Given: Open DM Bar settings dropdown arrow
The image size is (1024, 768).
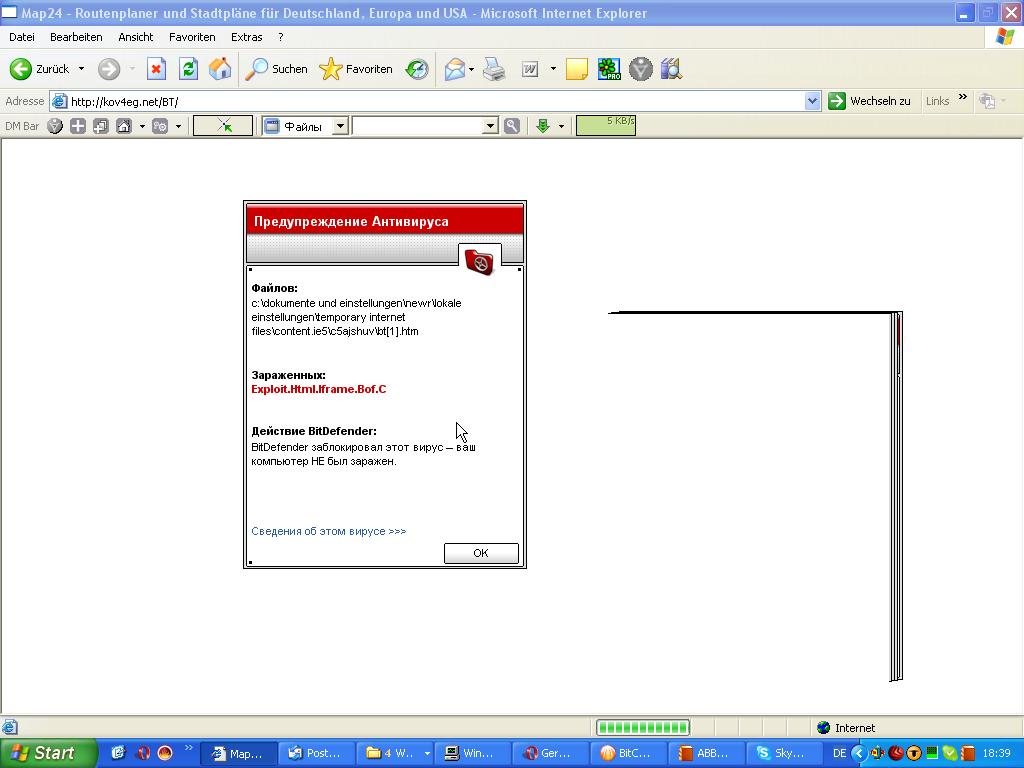Looking at the screenshot, I should coord(178,126).
